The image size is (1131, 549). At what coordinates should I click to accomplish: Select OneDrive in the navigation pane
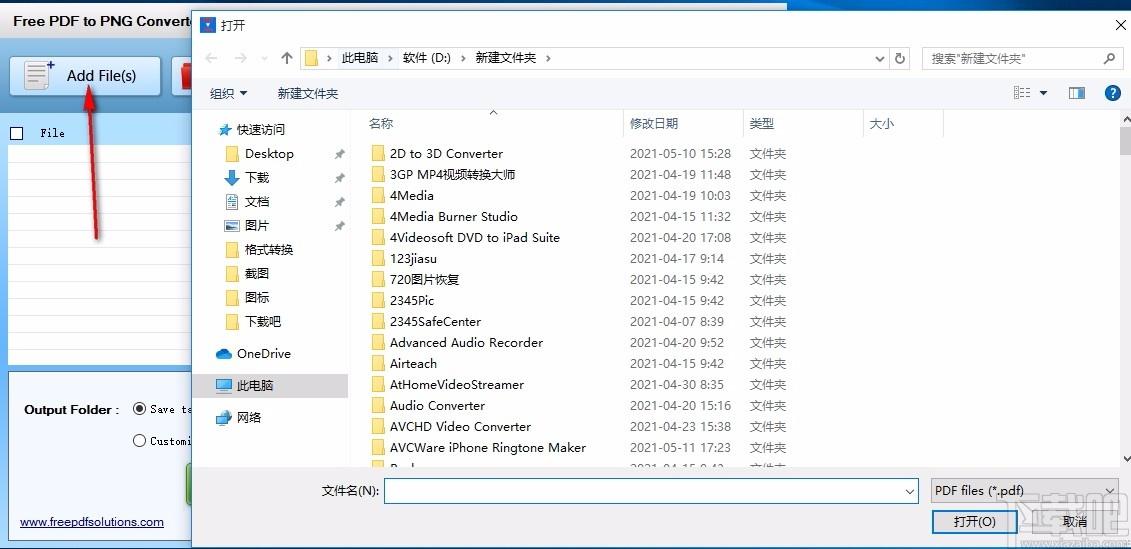tap(263, 354)
